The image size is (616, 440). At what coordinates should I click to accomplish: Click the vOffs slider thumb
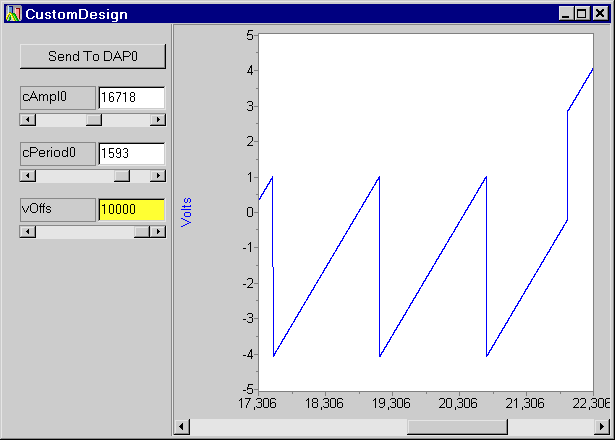coord(142,232)
